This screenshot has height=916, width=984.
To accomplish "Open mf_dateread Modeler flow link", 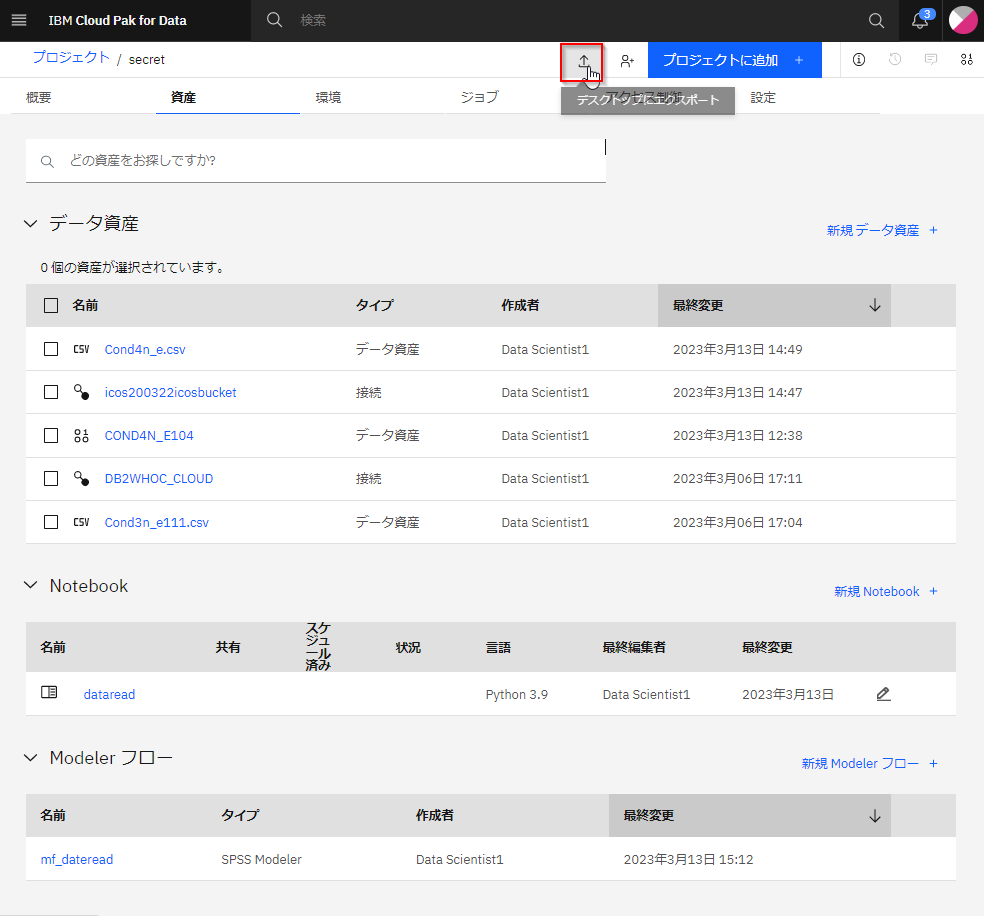I will click(x=77, y=860).
